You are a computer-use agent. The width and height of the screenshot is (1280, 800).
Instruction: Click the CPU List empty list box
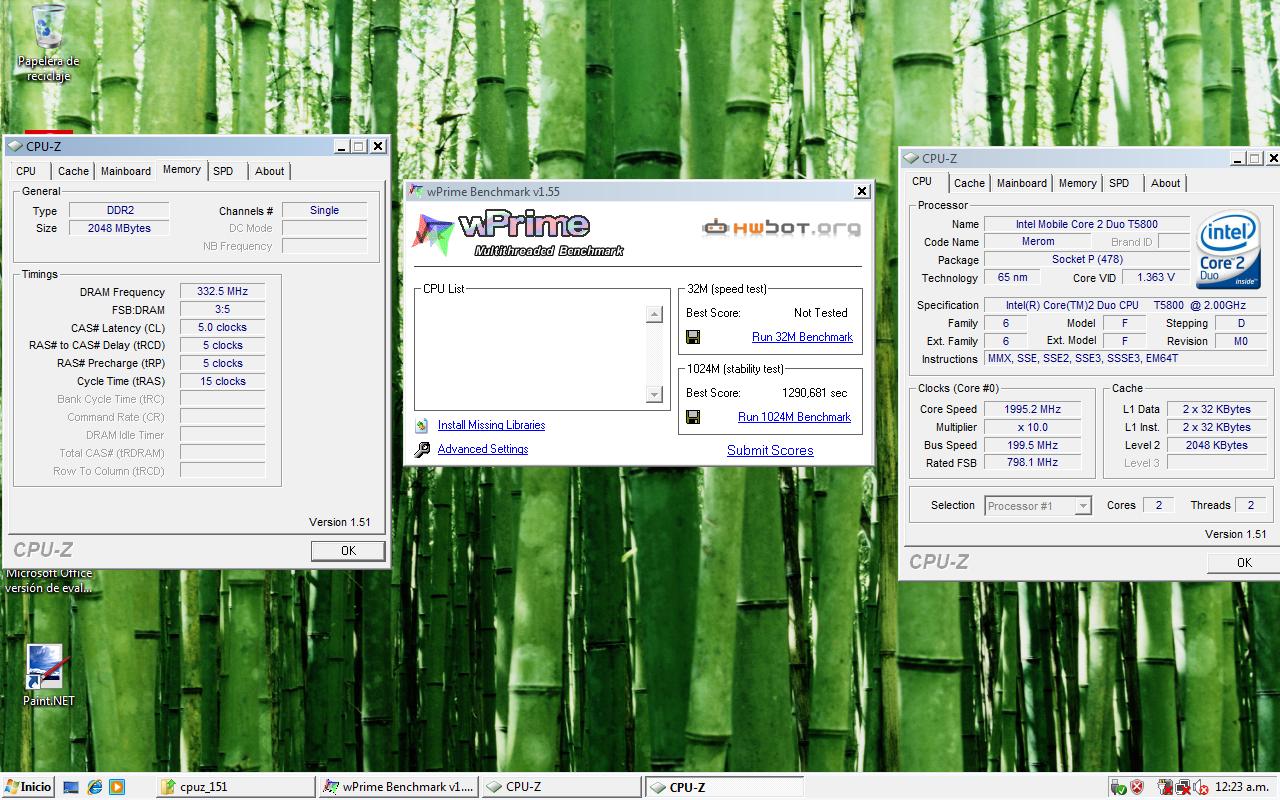(540, 354)
